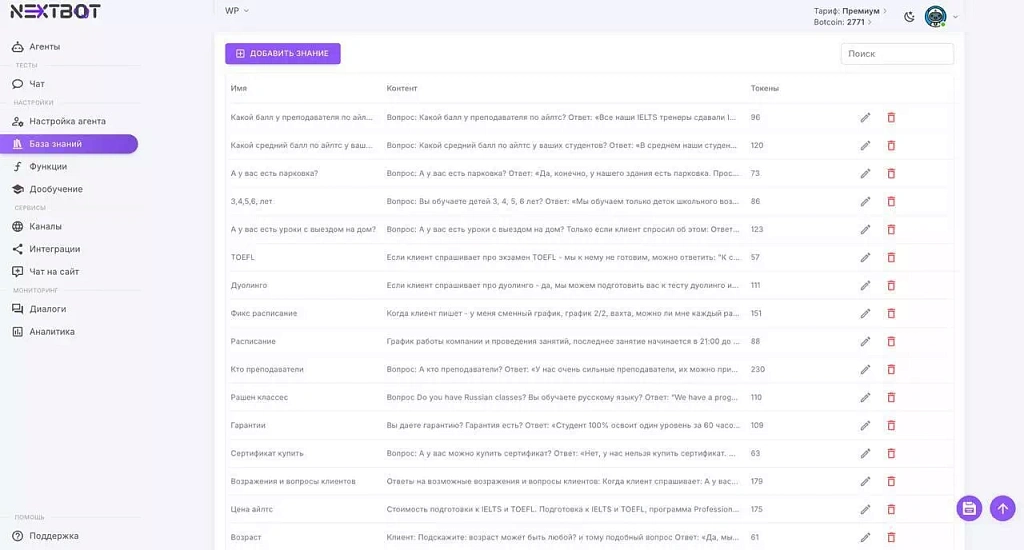The image size is (1024, 550).
Task: Click the Поиск search field
Action: coord(896,54)
